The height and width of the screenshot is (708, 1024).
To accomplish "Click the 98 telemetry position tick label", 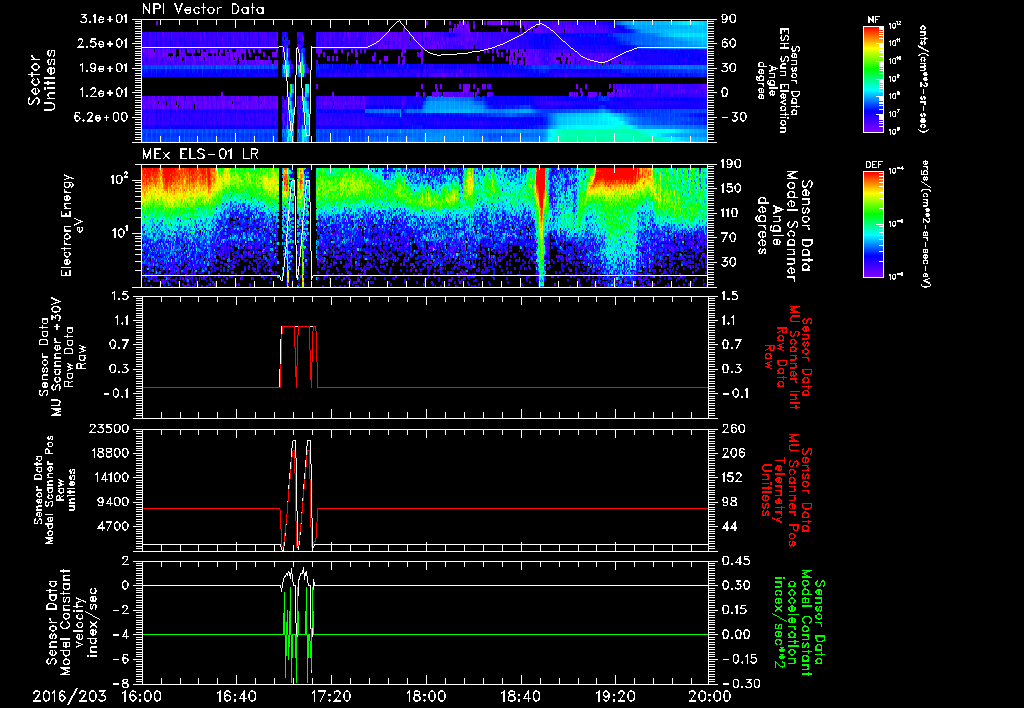I will click(x=729, y=502).
